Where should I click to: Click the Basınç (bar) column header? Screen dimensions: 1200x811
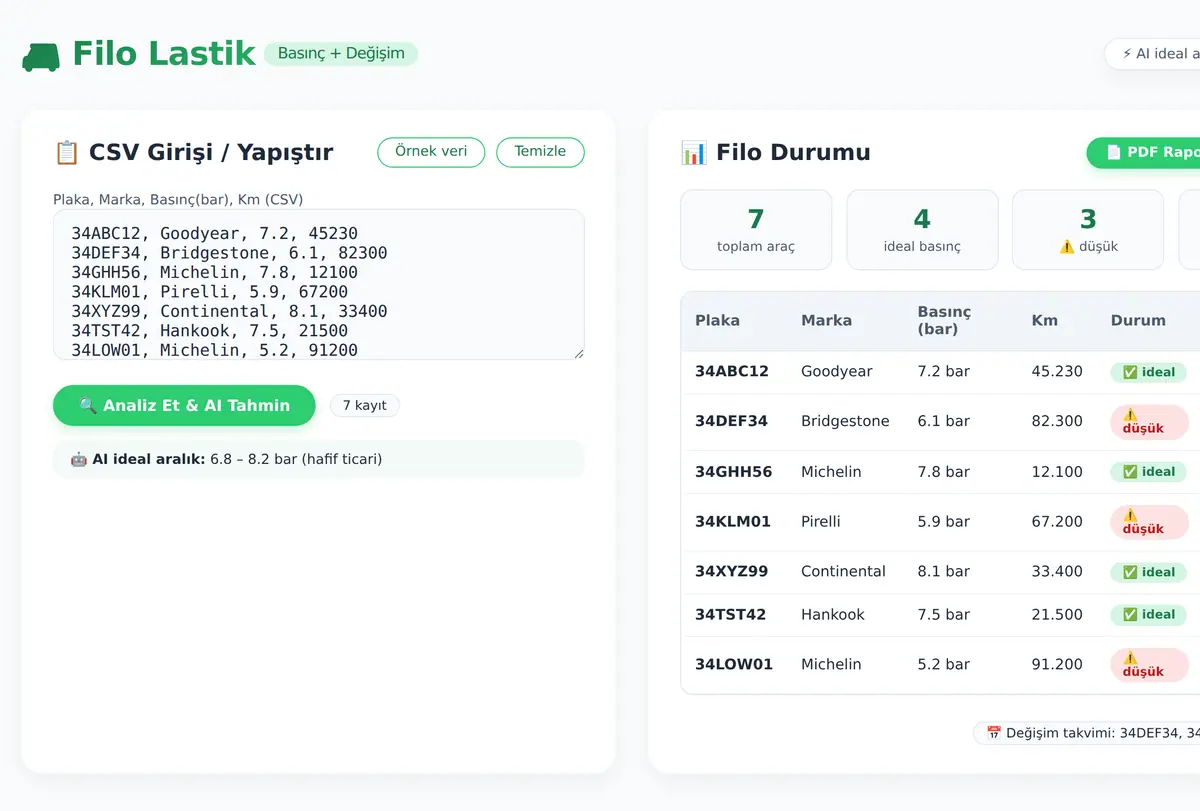pos(944,321)
